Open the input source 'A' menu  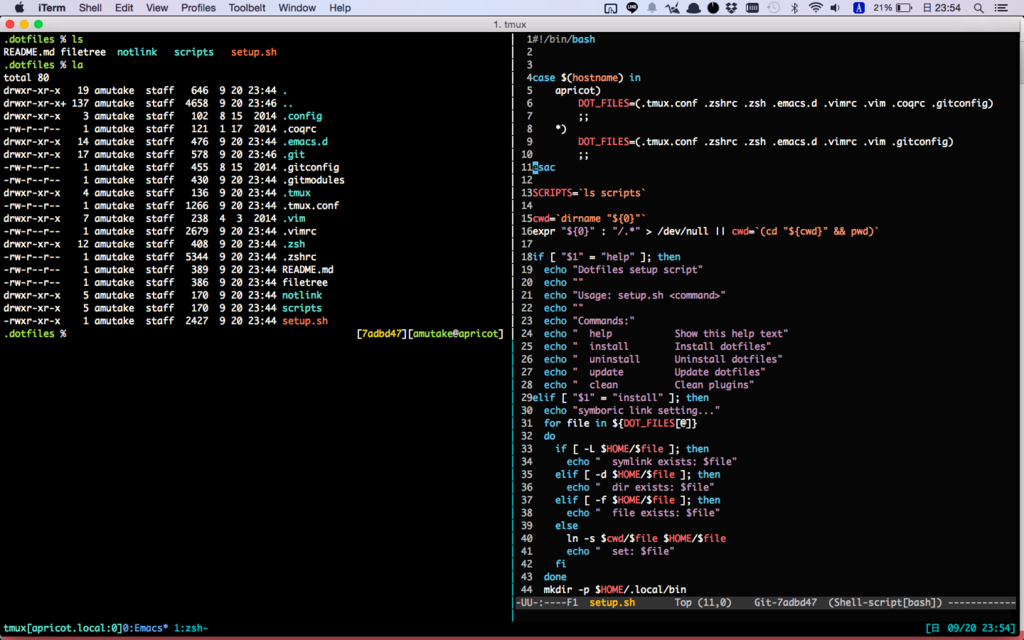pos(858,8)
